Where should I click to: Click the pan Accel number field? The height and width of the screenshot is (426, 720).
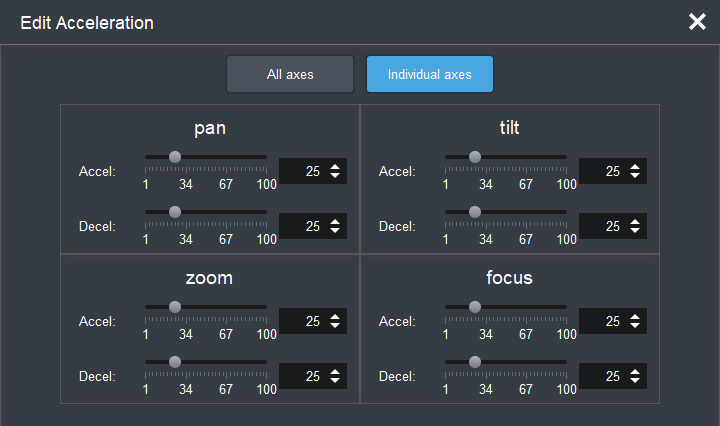pyautogui.click(x=301, y=172)
